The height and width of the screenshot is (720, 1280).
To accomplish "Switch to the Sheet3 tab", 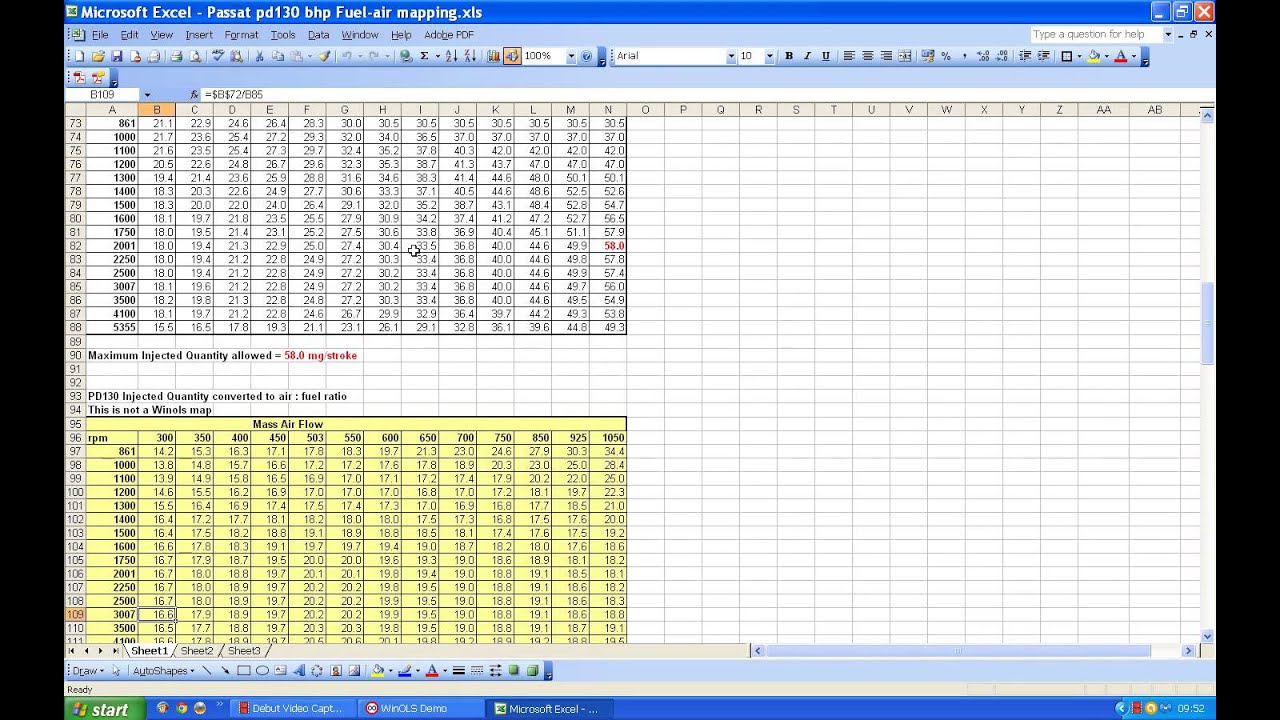I will coord(243,651).
